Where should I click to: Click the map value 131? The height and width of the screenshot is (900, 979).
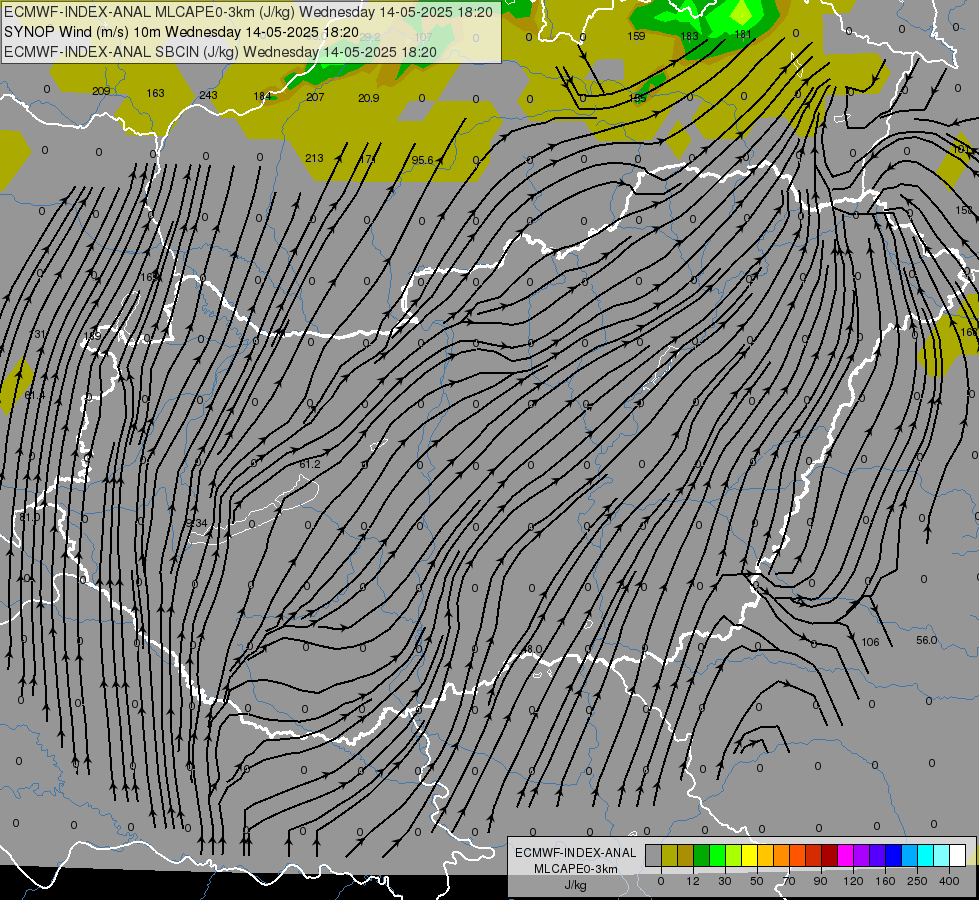pos(37,334)
